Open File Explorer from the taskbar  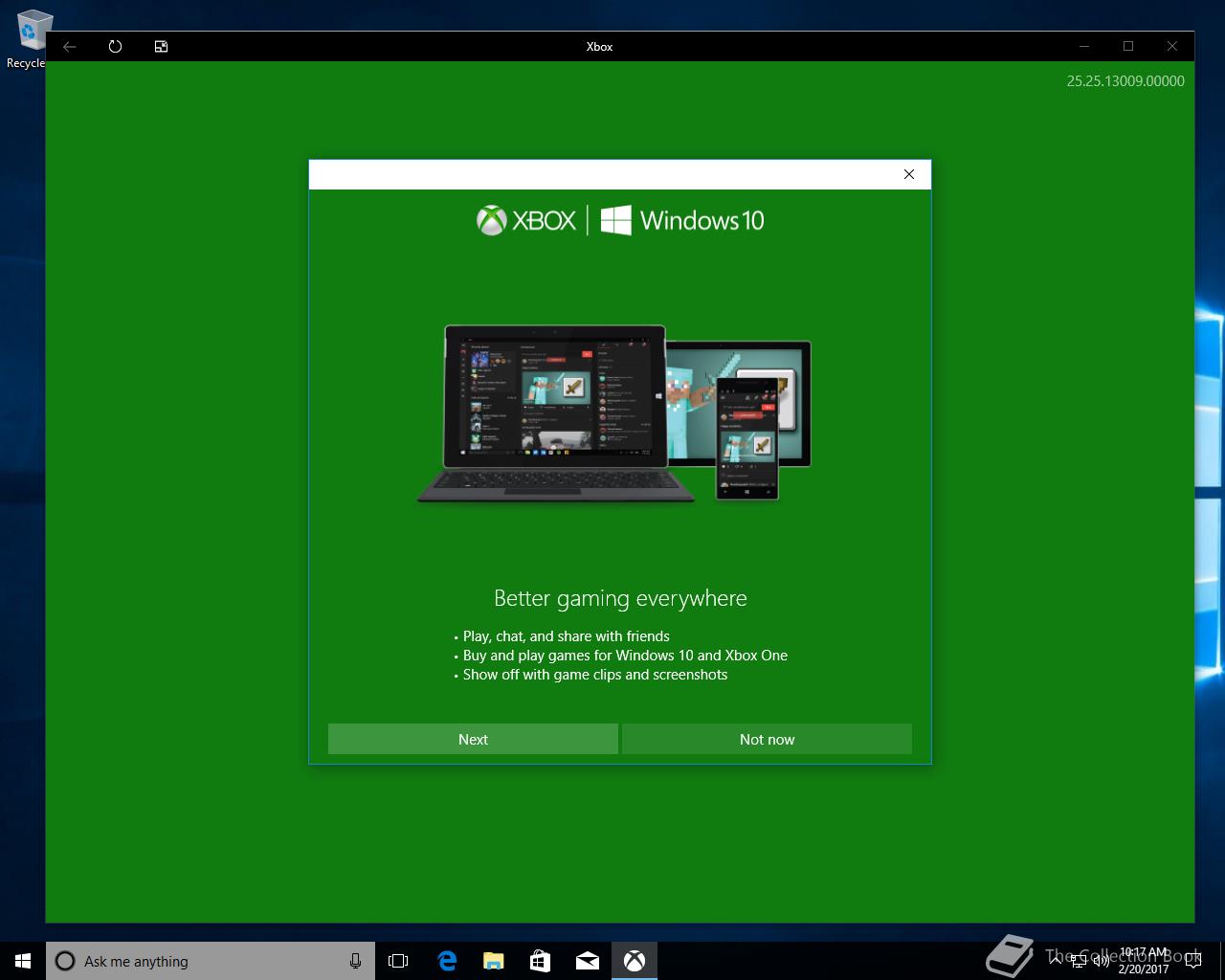click(x=493, y=961)
